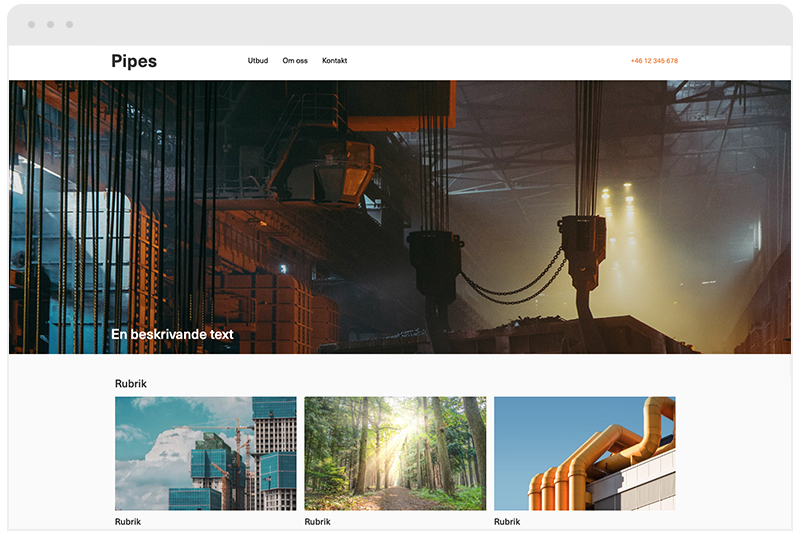The width and height of the screenshot is (800, 541).
Task: Click the first browser window dot
Action: tap(32, 24)
